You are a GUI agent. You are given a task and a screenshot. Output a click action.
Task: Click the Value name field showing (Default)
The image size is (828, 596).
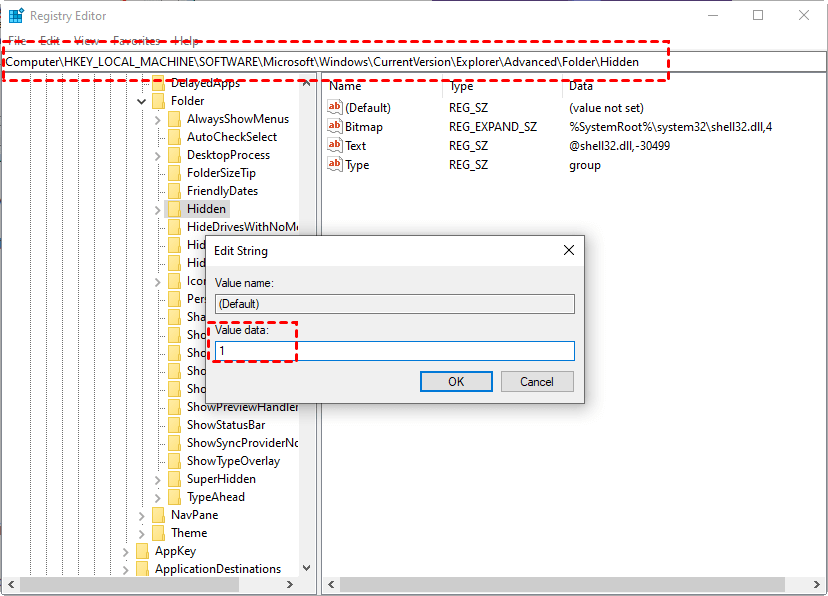[395, 304]
